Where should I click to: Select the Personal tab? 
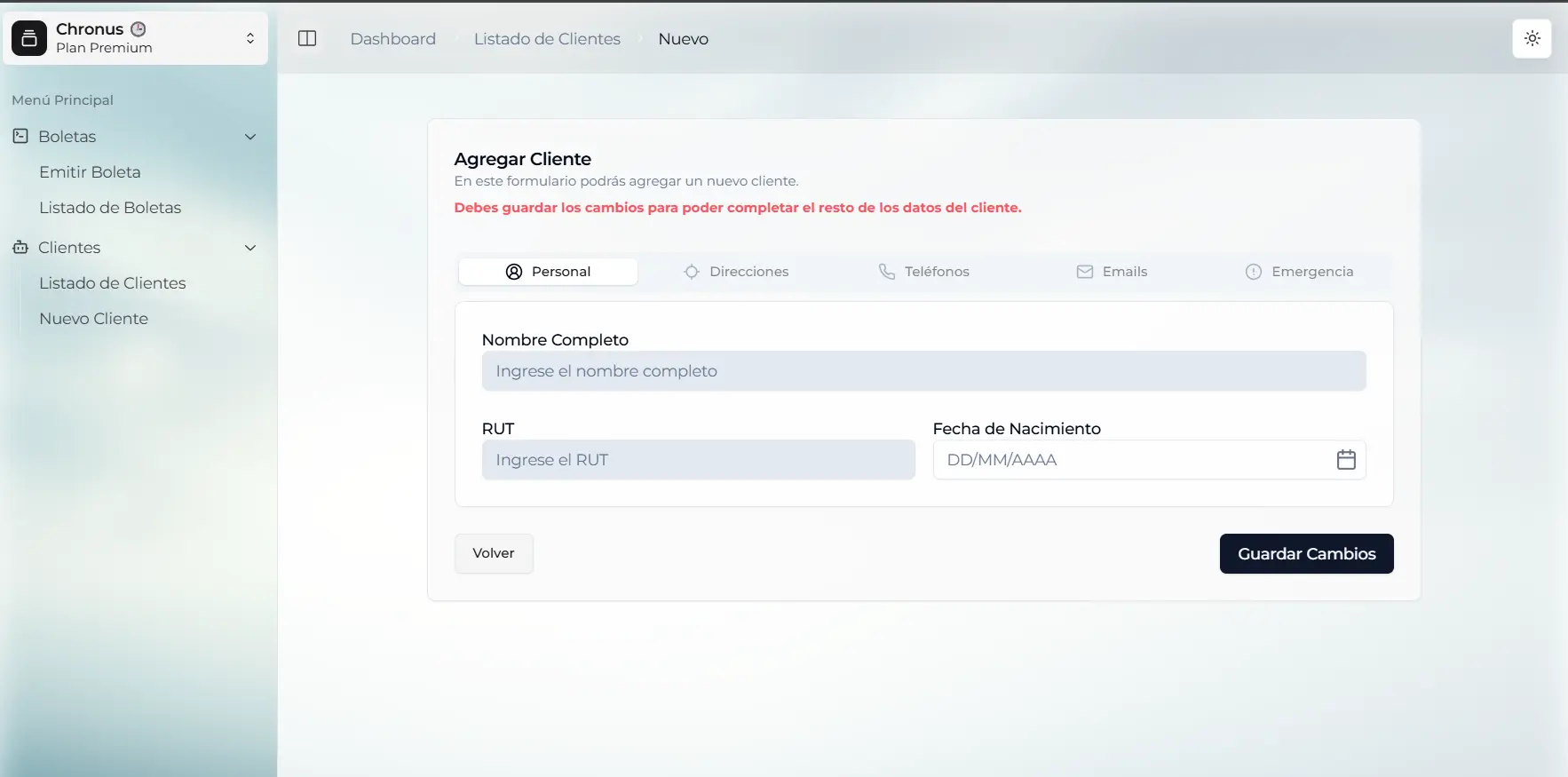point(548,272)
